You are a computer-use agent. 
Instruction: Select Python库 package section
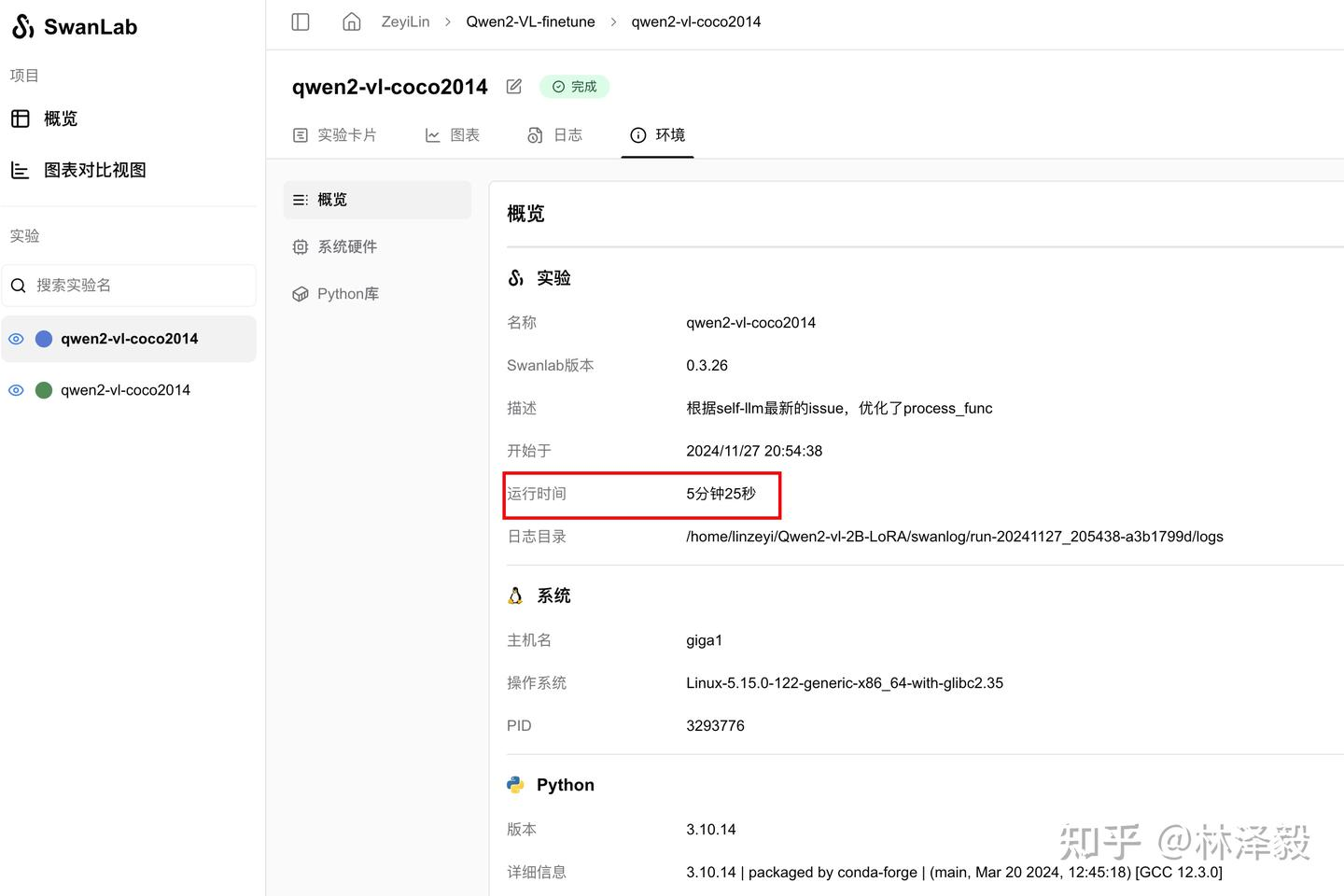pos(347,294)
